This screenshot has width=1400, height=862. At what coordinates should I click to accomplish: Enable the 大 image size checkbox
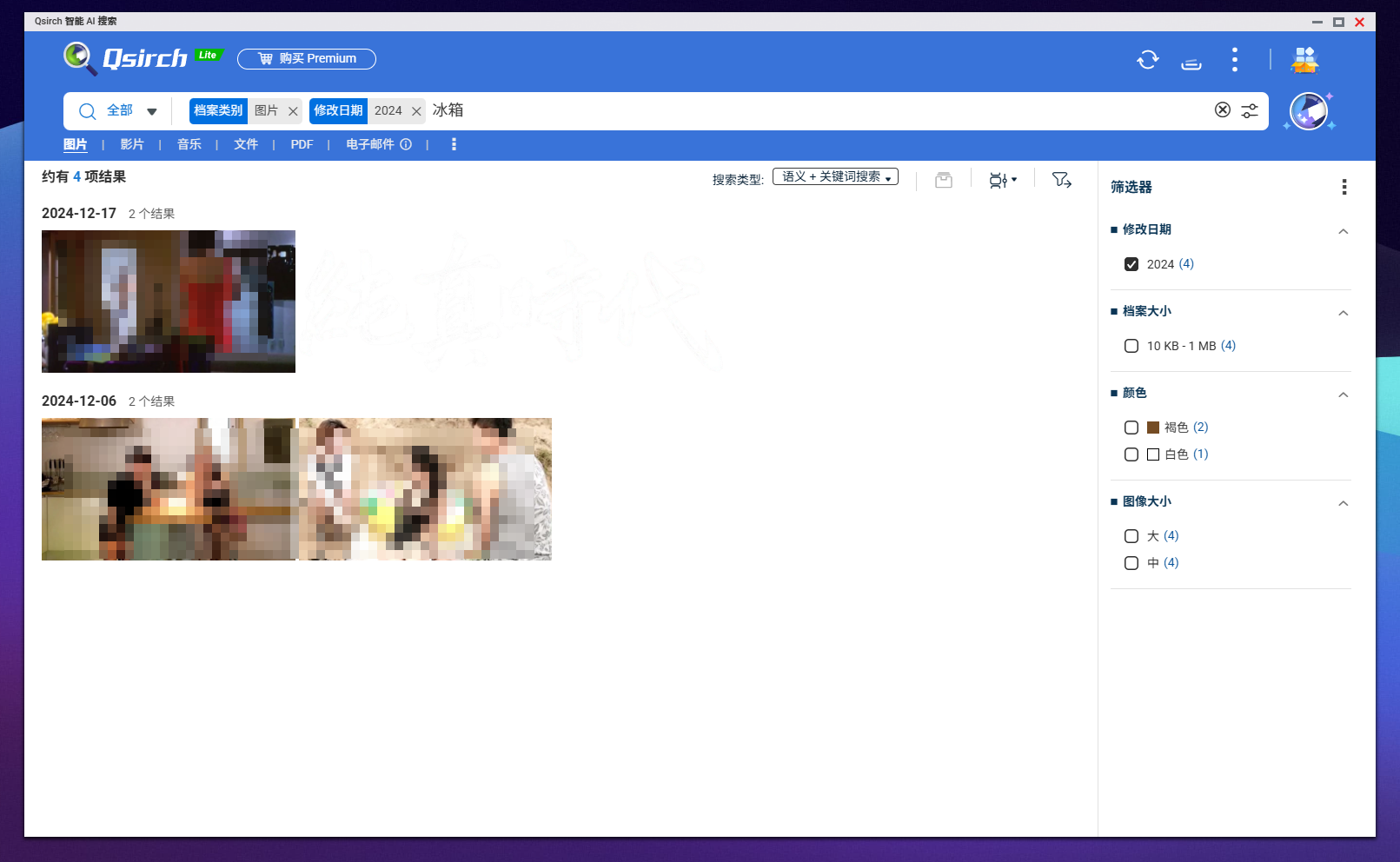(1131, 536)
